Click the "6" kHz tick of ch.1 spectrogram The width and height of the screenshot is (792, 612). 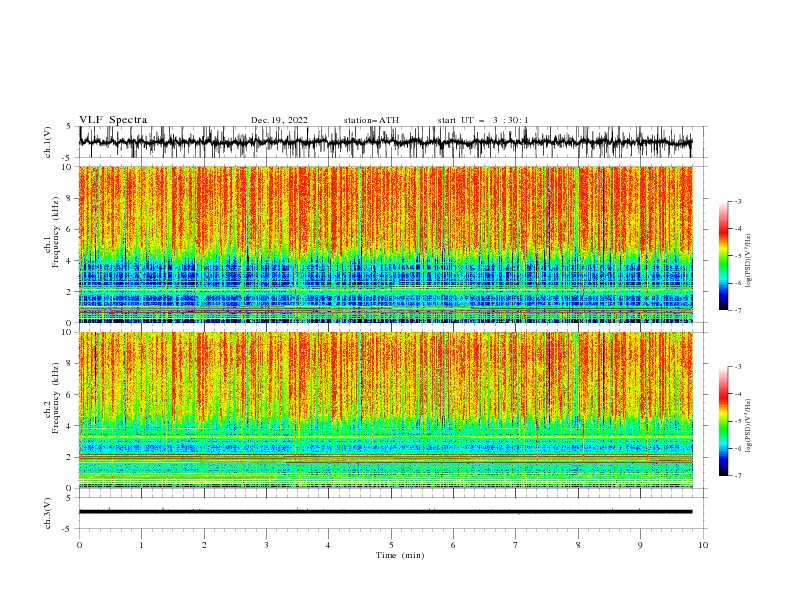[70, 229]
